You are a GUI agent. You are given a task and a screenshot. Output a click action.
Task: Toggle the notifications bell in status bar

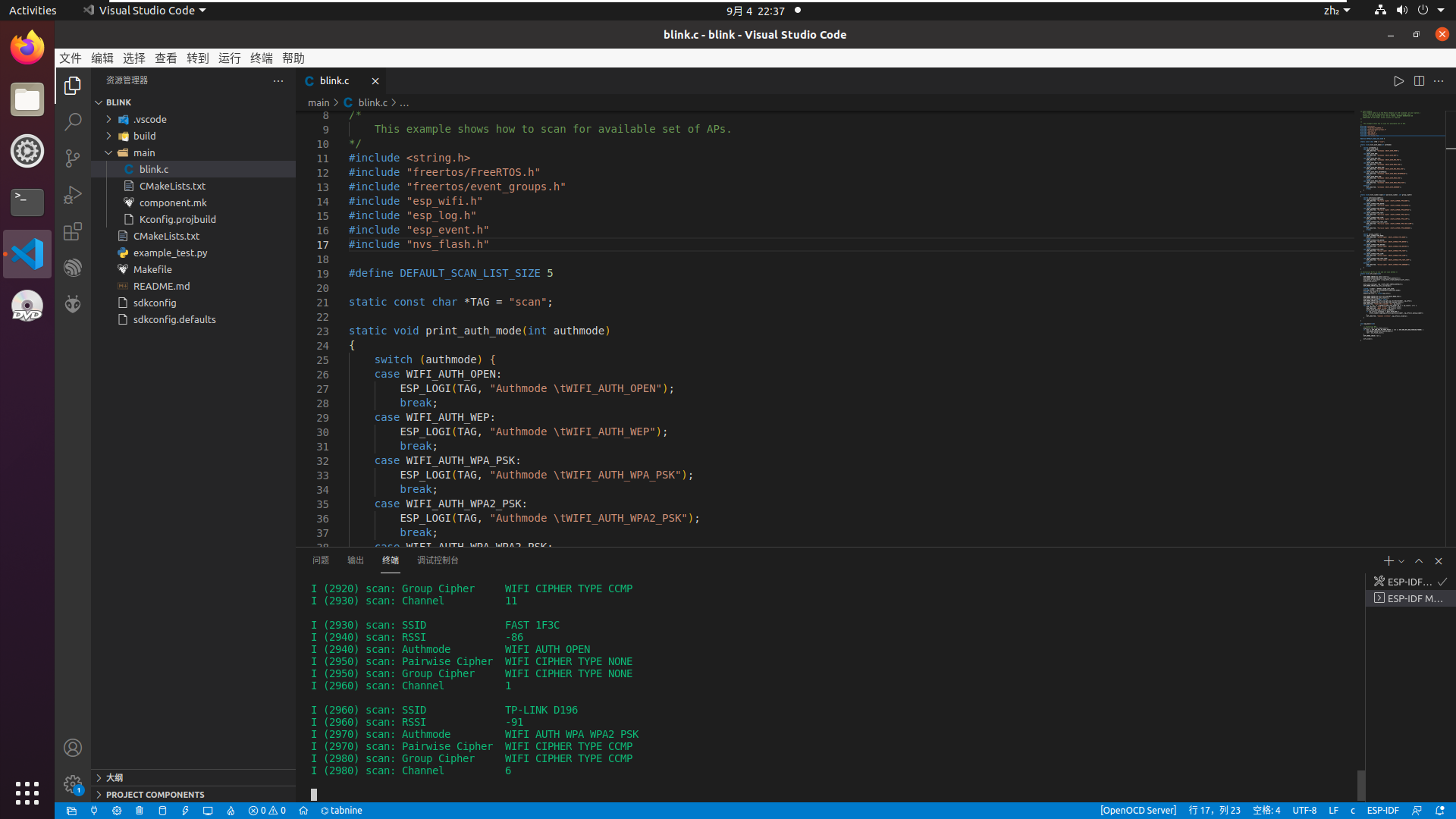click(x=1439, y=811)
